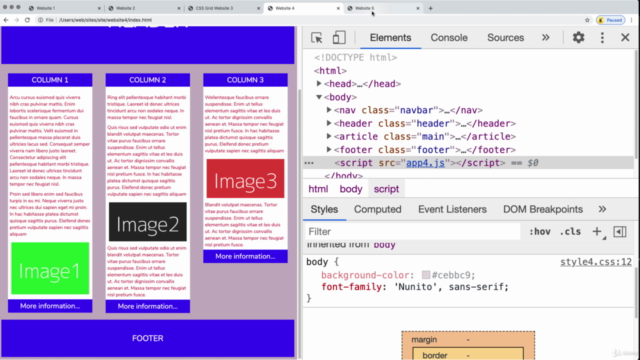
Task: Expand the header element node
Action: click(x=329, y=123)
